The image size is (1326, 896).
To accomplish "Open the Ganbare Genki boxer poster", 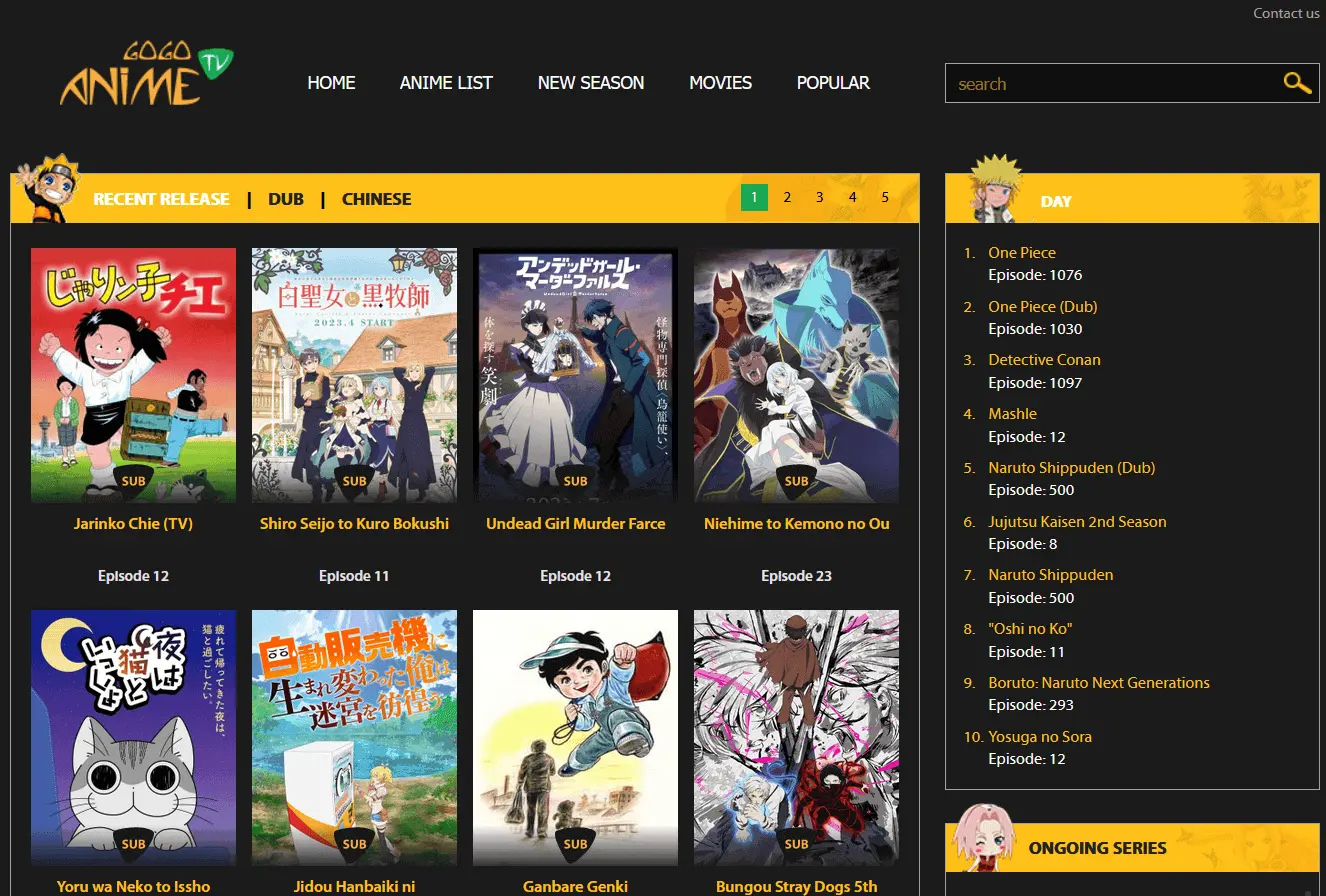I will pos(575,738).
